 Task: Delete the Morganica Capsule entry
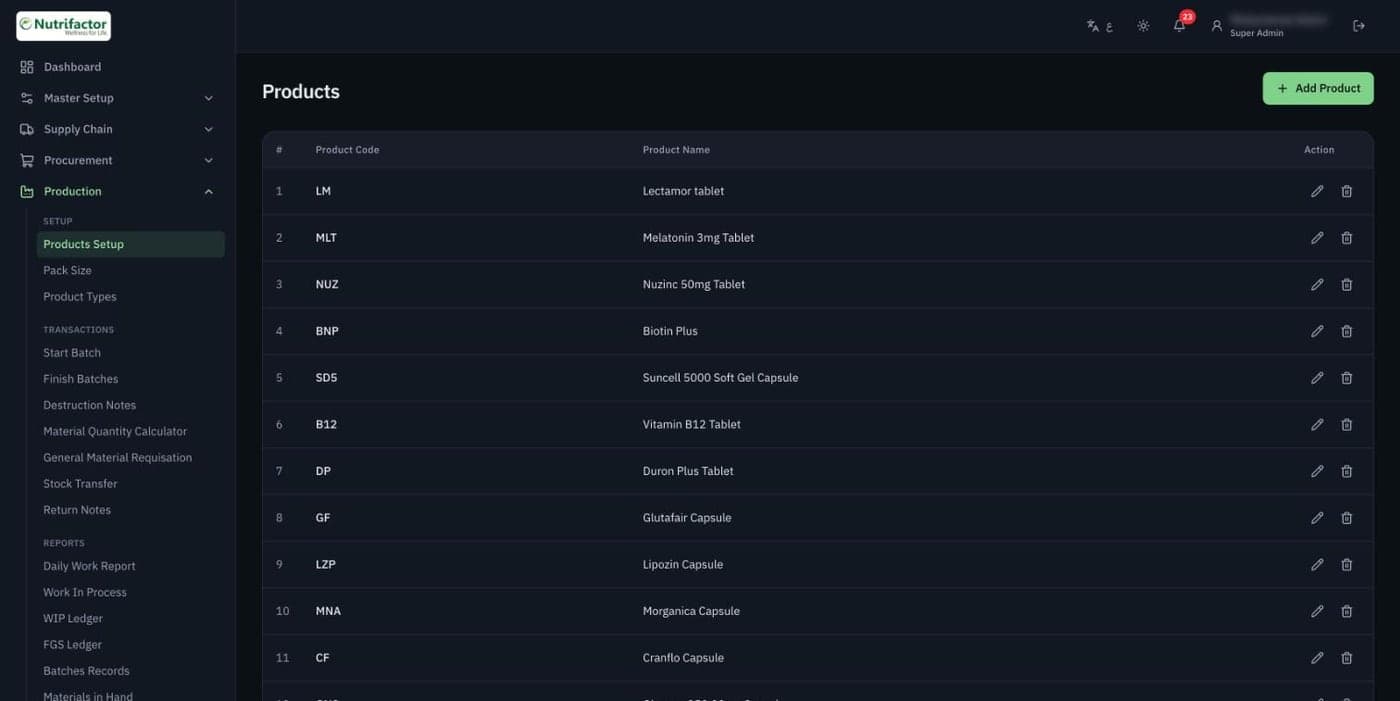pos(1347,611)
